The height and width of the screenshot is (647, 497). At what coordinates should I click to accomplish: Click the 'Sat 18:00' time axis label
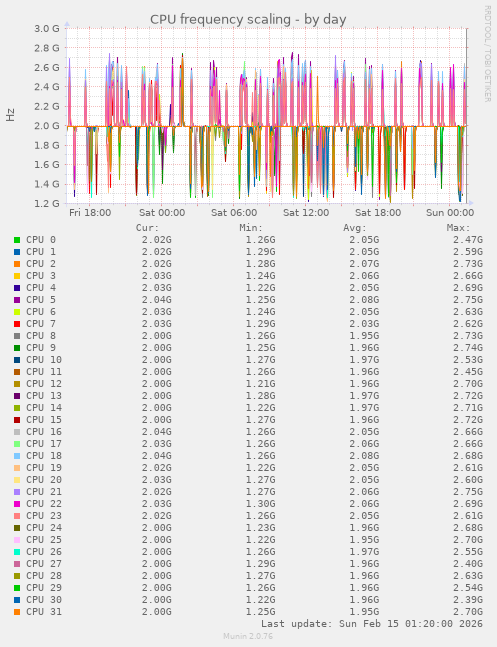(x=378, y=213)
